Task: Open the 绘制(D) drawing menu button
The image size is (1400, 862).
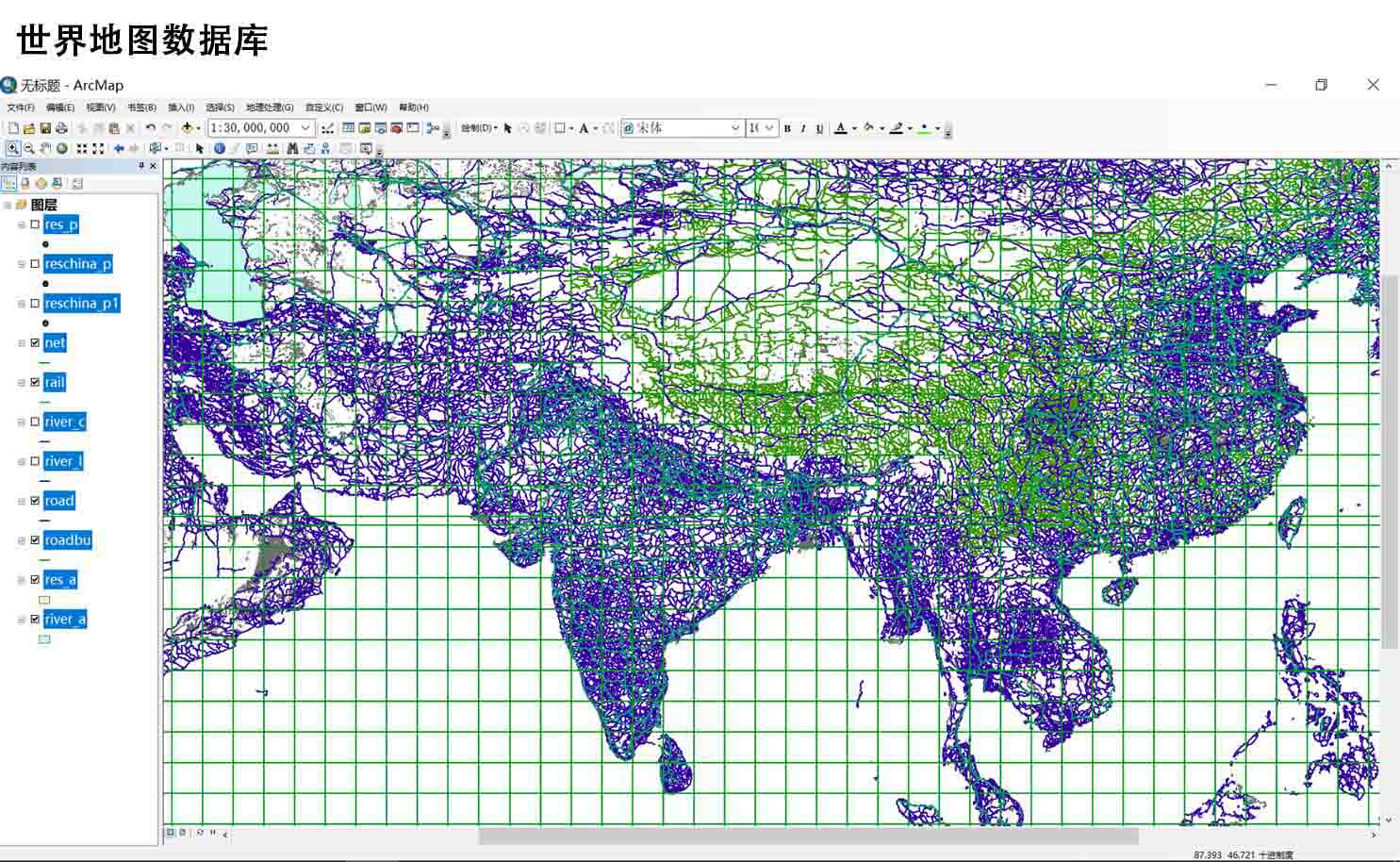Action: pos(479,128)
